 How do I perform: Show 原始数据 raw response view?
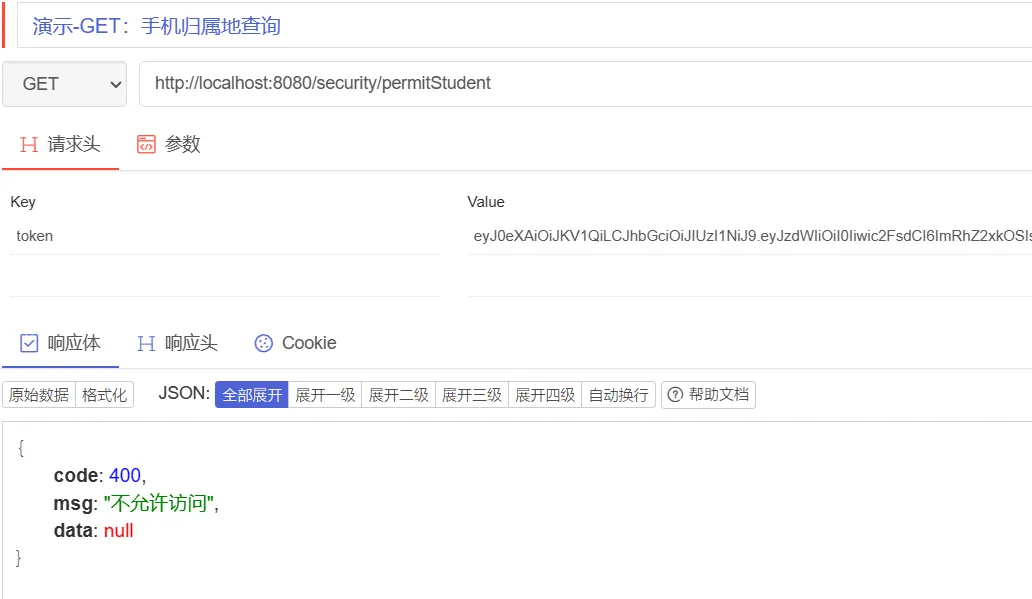click(x=39, y=395)
